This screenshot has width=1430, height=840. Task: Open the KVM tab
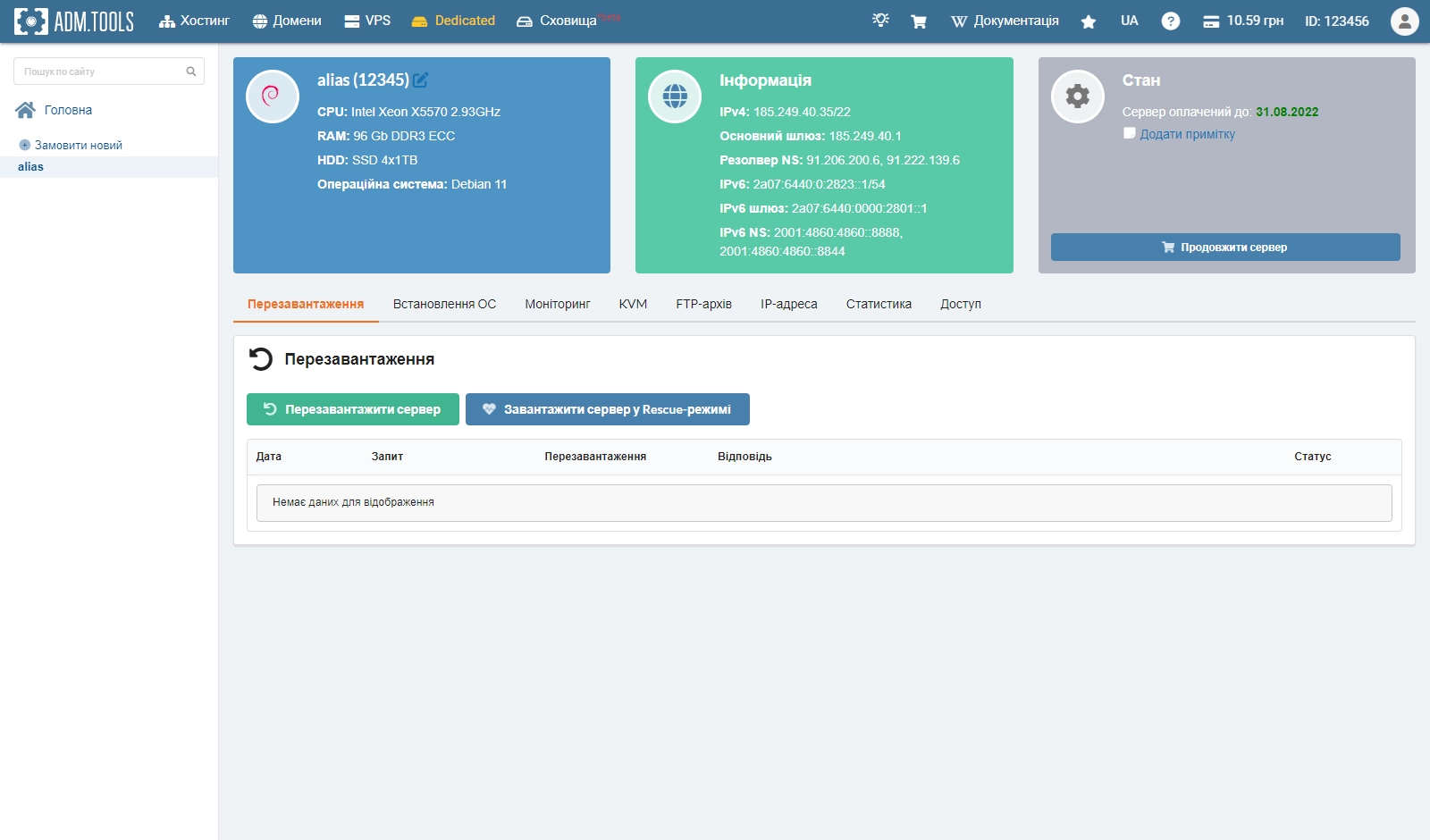[x=633, y=304]
